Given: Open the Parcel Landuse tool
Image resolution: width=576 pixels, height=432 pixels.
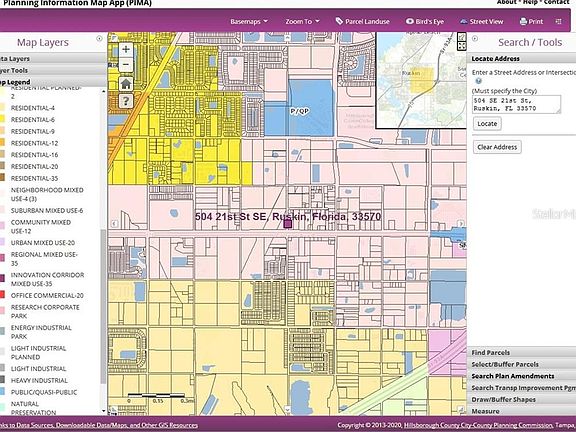Looking at the screenshot, I should click(363, 21).
